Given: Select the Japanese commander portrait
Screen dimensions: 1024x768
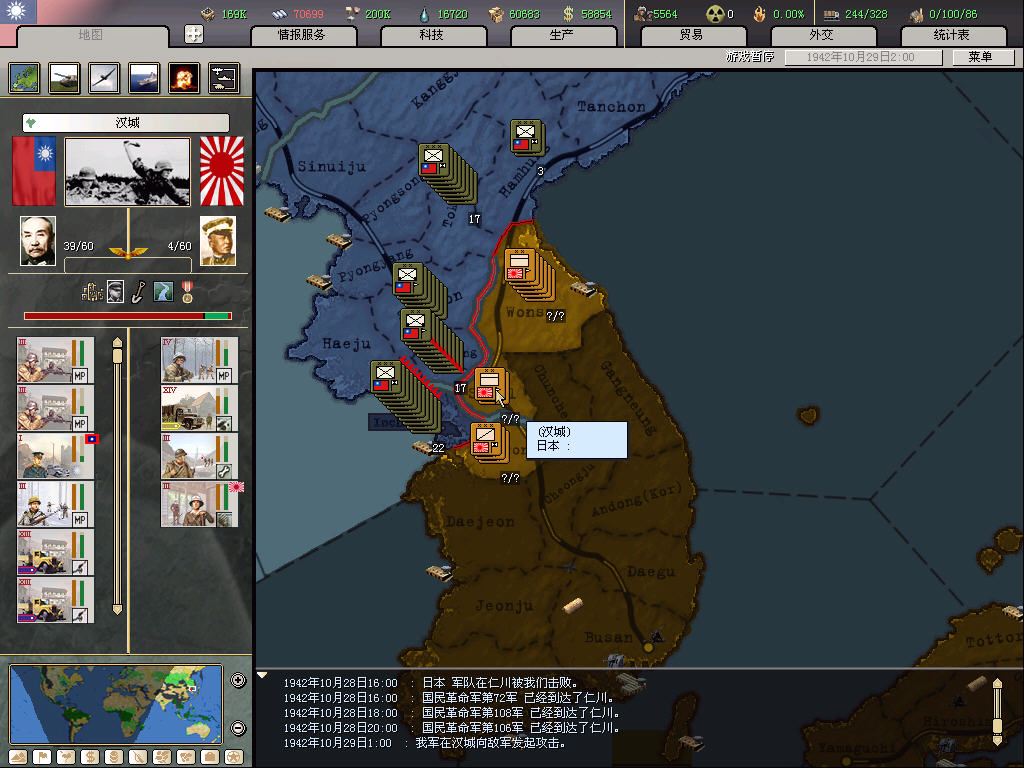Looking at the screenshot, I should click(x=218, y=241).
